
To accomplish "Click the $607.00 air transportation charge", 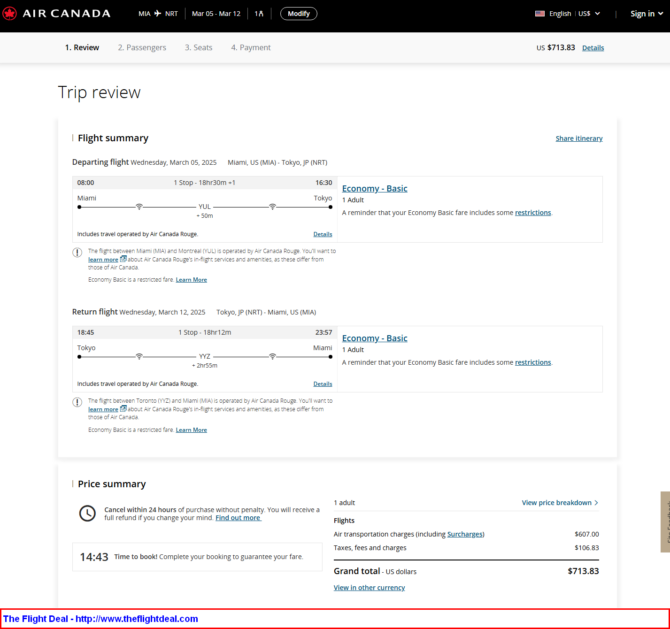I will coord(587,534).
